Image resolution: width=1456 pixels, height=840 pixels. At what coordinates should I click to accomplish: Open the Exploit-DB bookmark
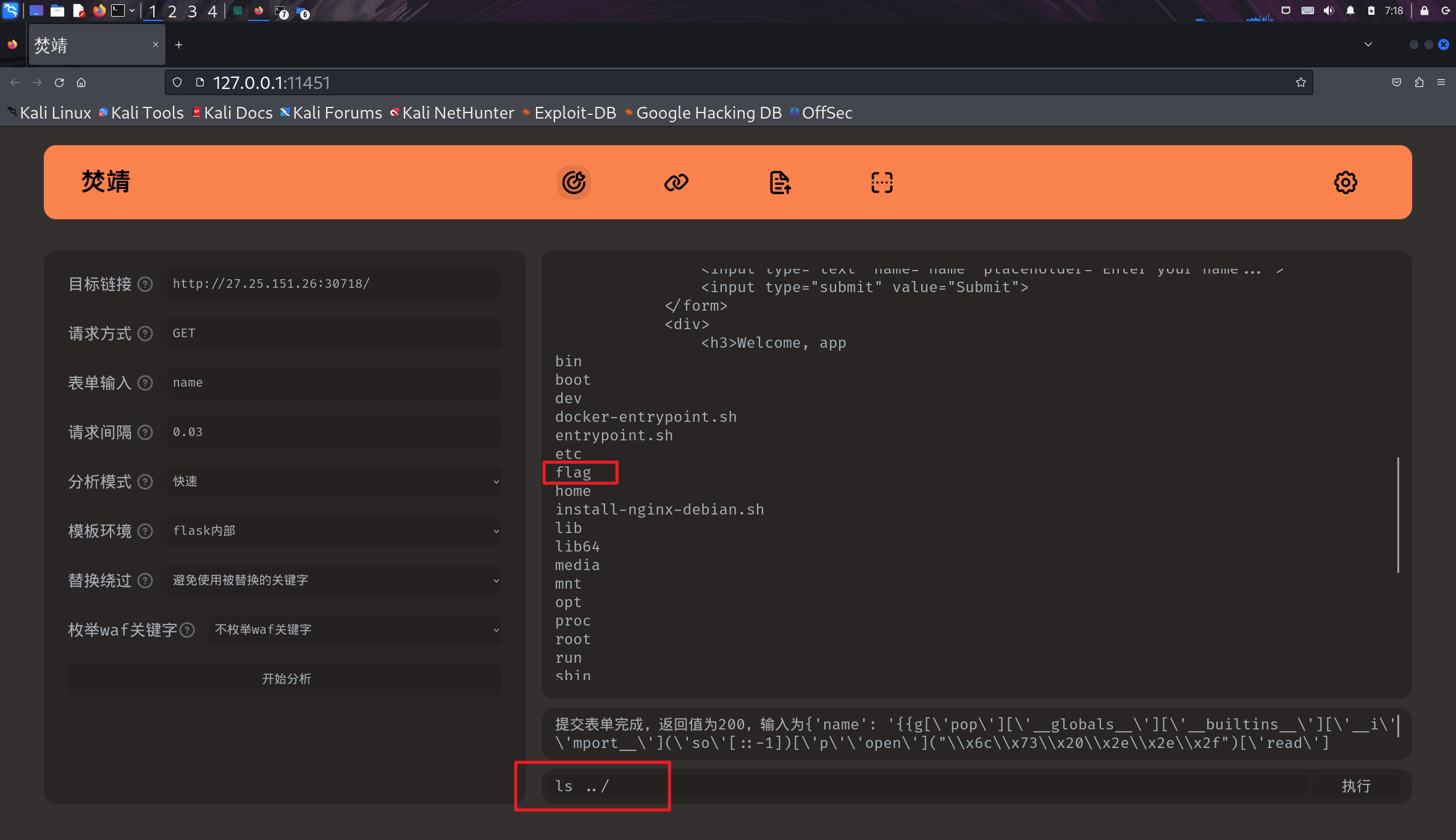click(x=574, y=113)
